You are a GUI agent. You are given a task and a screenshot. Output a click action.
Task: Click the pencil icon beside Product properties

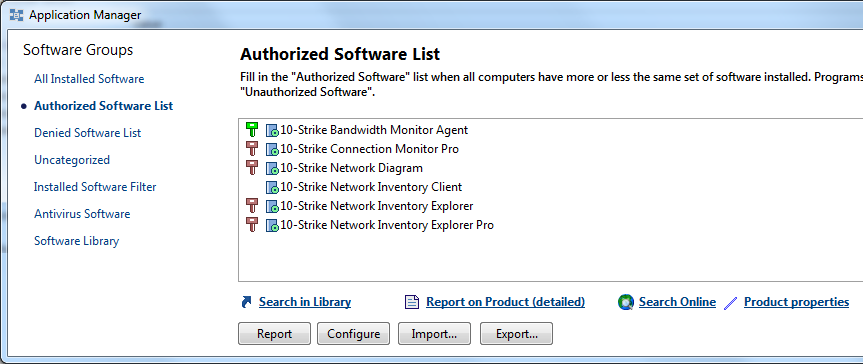731,302
